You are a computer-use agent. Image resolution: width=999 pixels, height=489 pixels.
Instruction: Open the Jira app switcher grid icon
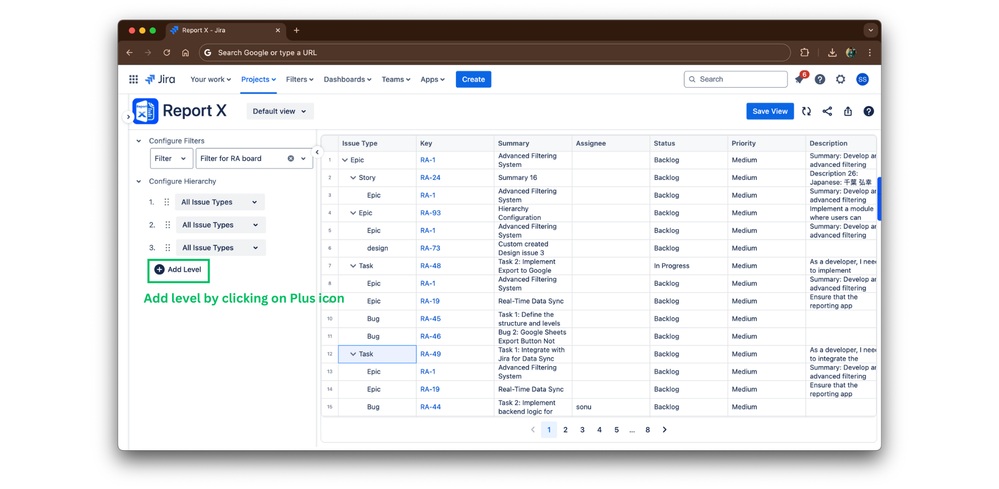click(x=133, y=80)
